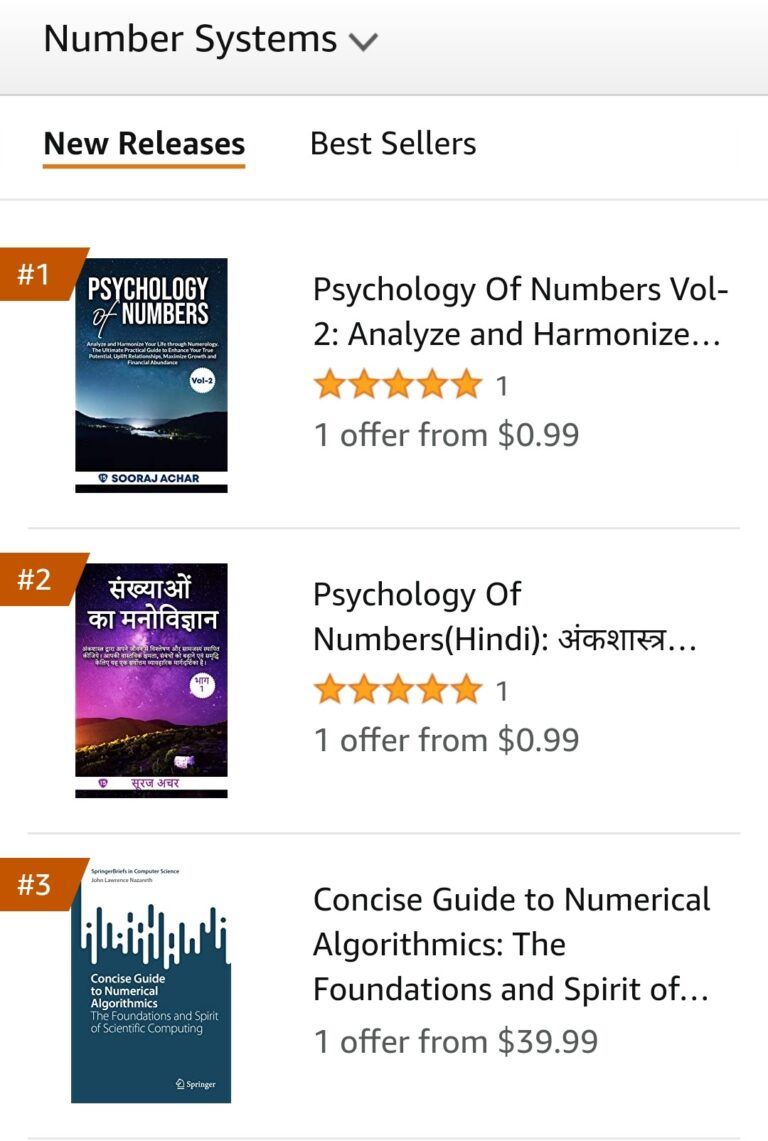Open Concise Guide to Numerical Algorithmics title
Screen dimensions: 768x1141
[511, 944]
